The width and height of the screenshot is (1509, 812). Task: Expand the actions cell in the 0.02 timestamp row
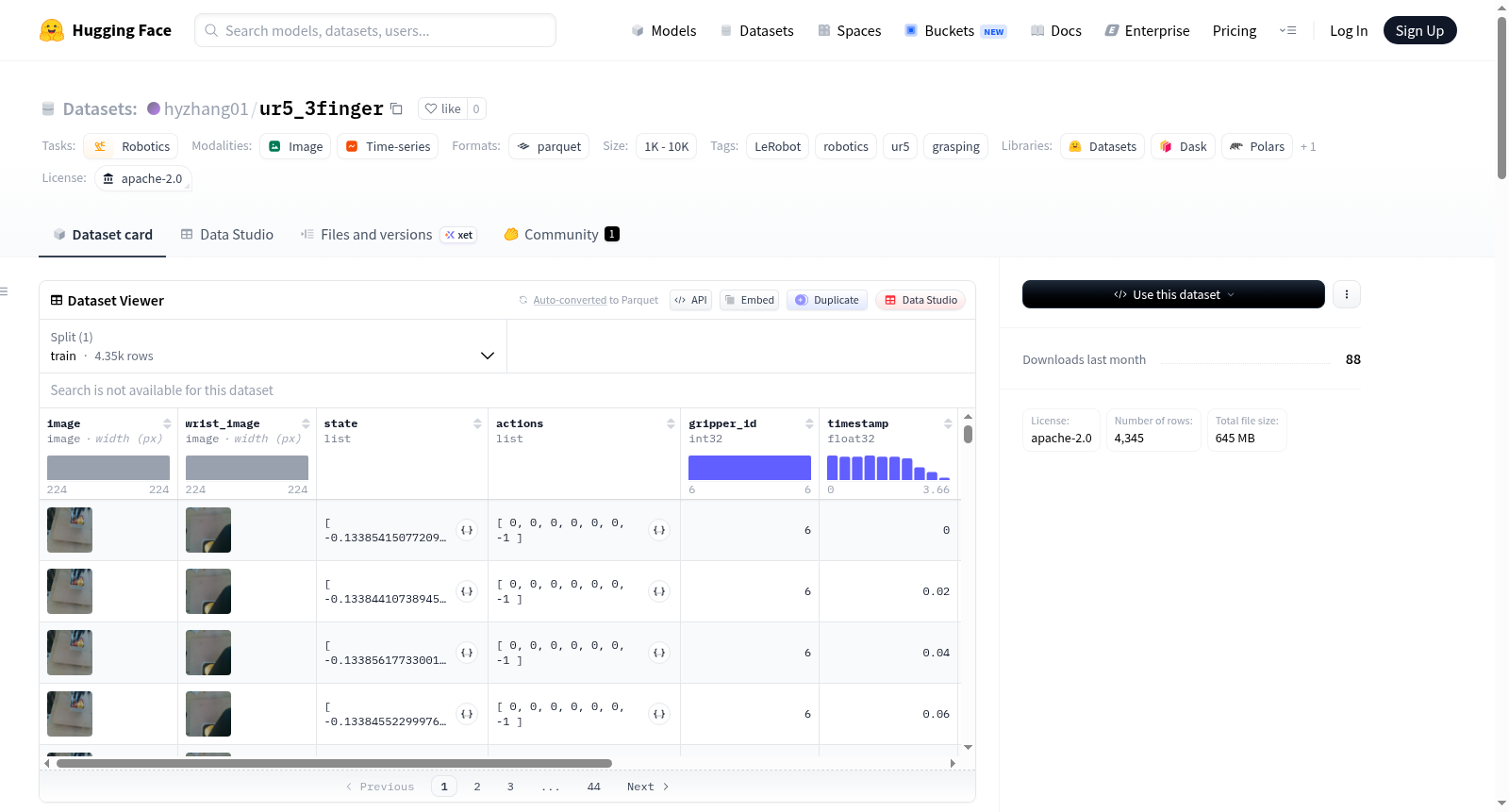(659, 591)
